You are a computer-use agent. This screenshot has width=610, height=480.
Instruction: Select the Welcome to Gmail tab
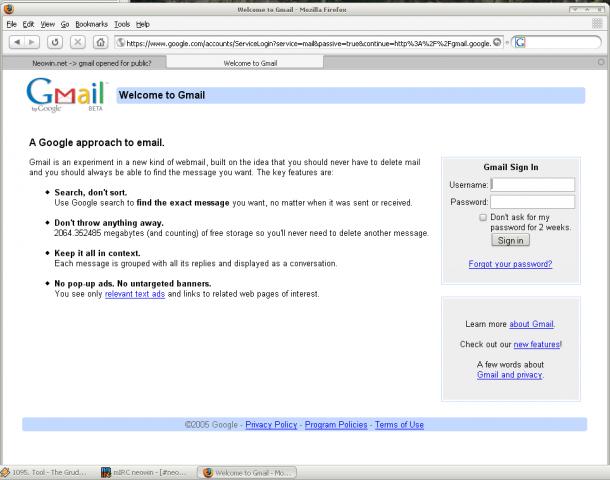pos(245,63)
